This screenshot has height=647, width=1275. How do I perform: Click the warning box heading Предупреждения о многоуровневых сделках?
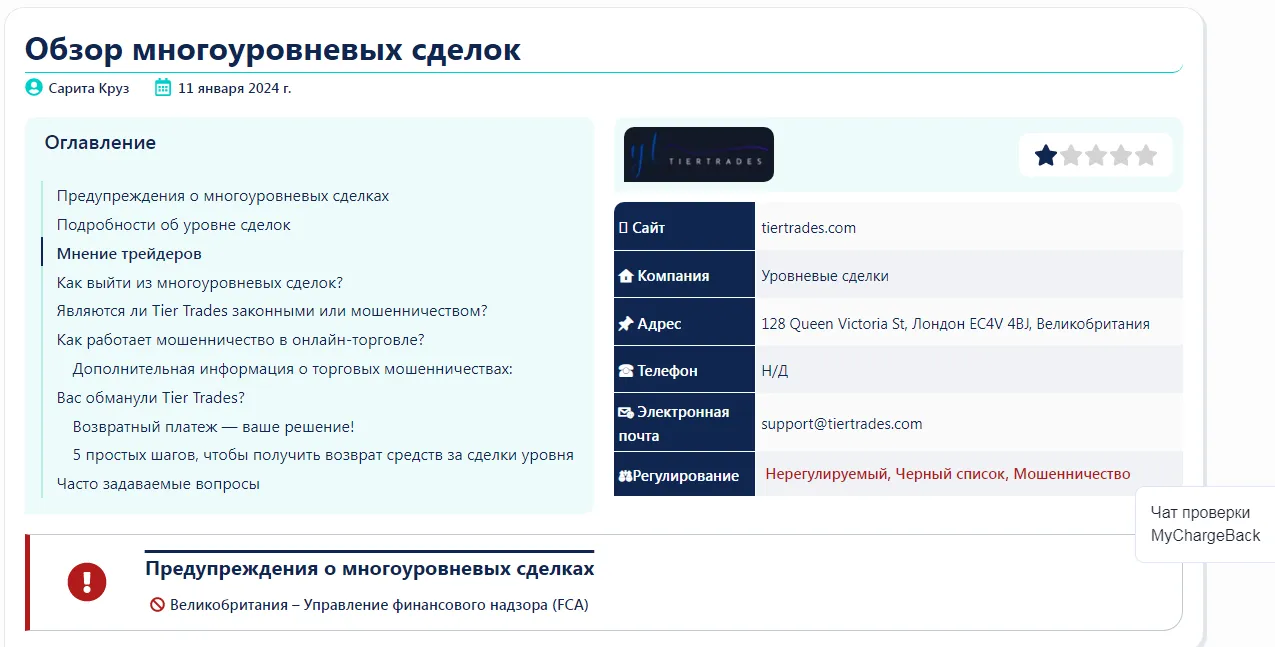[x=370, y=569]
